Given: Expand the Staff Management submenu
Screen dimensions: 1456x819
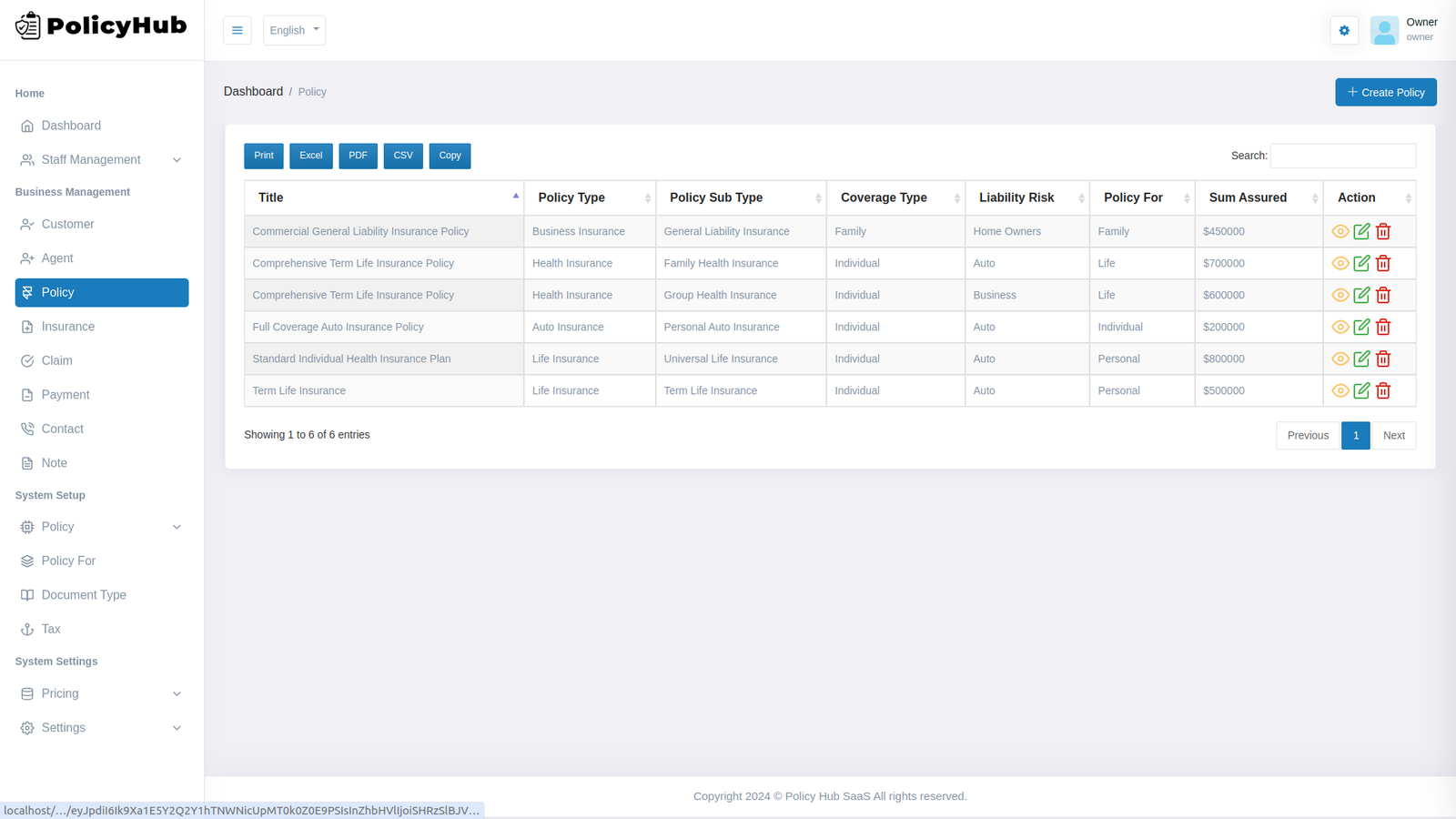Looking at the screenshot, I should [101, 159].
